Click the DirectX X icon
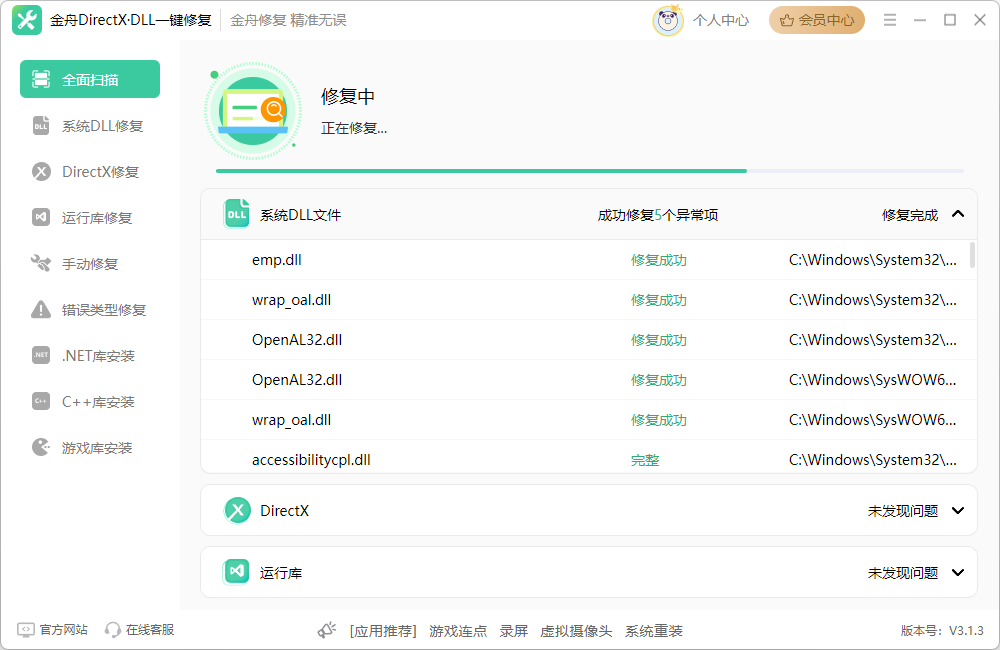 237,510
